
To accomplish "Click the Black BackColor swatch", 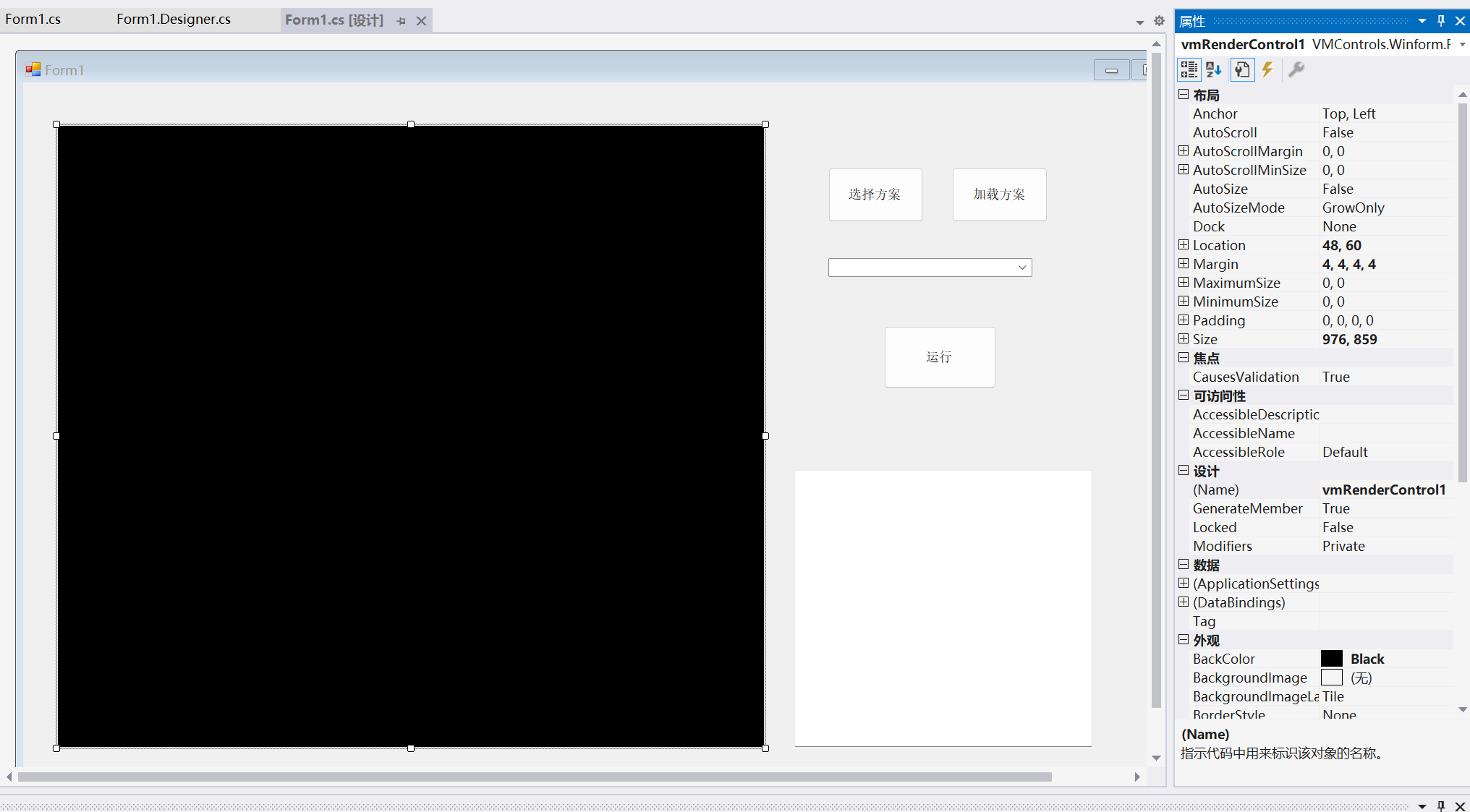I will click(1331, 659).
